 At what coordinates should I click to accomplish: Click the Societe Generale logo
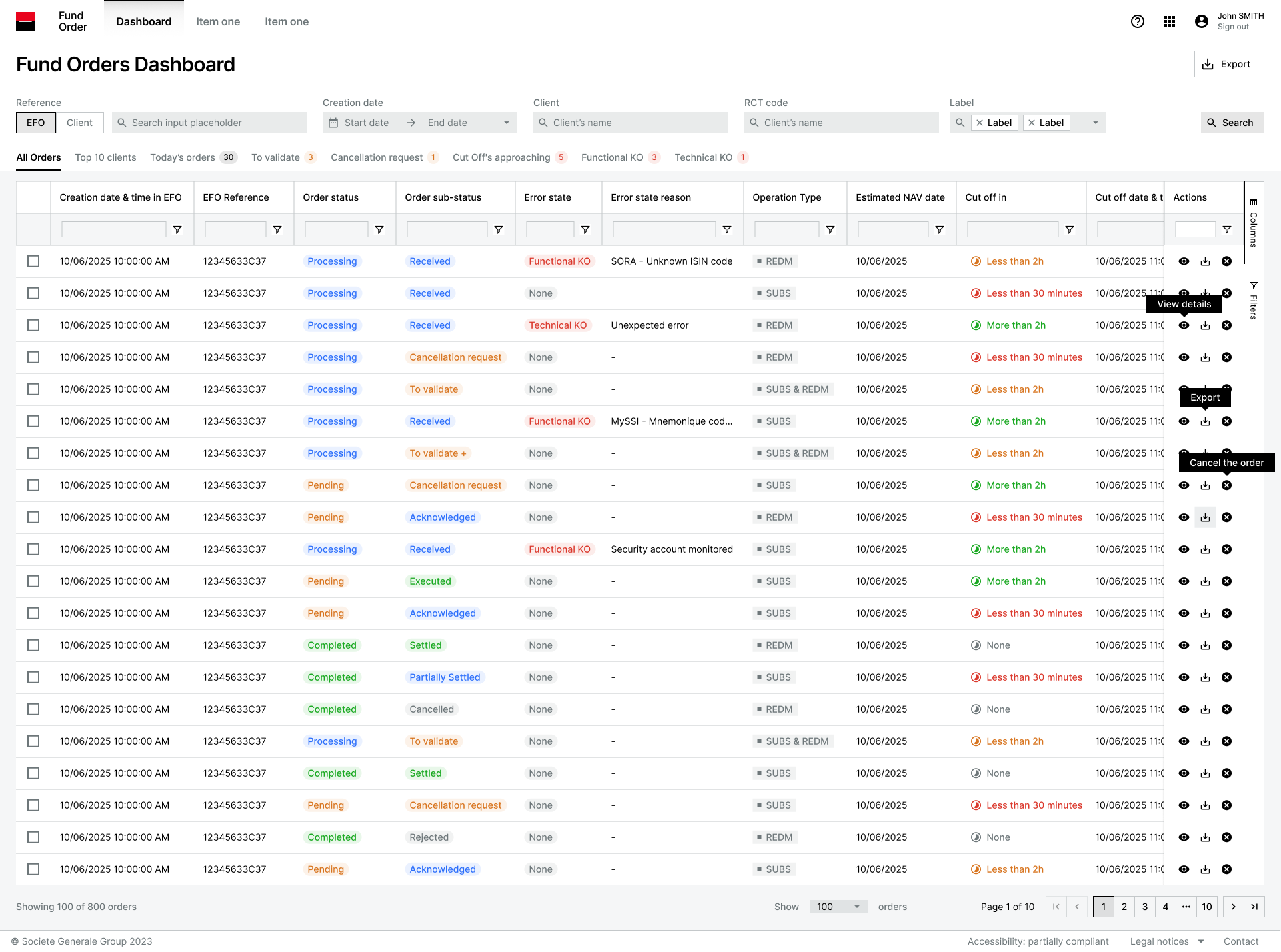[x=25, y=21]
